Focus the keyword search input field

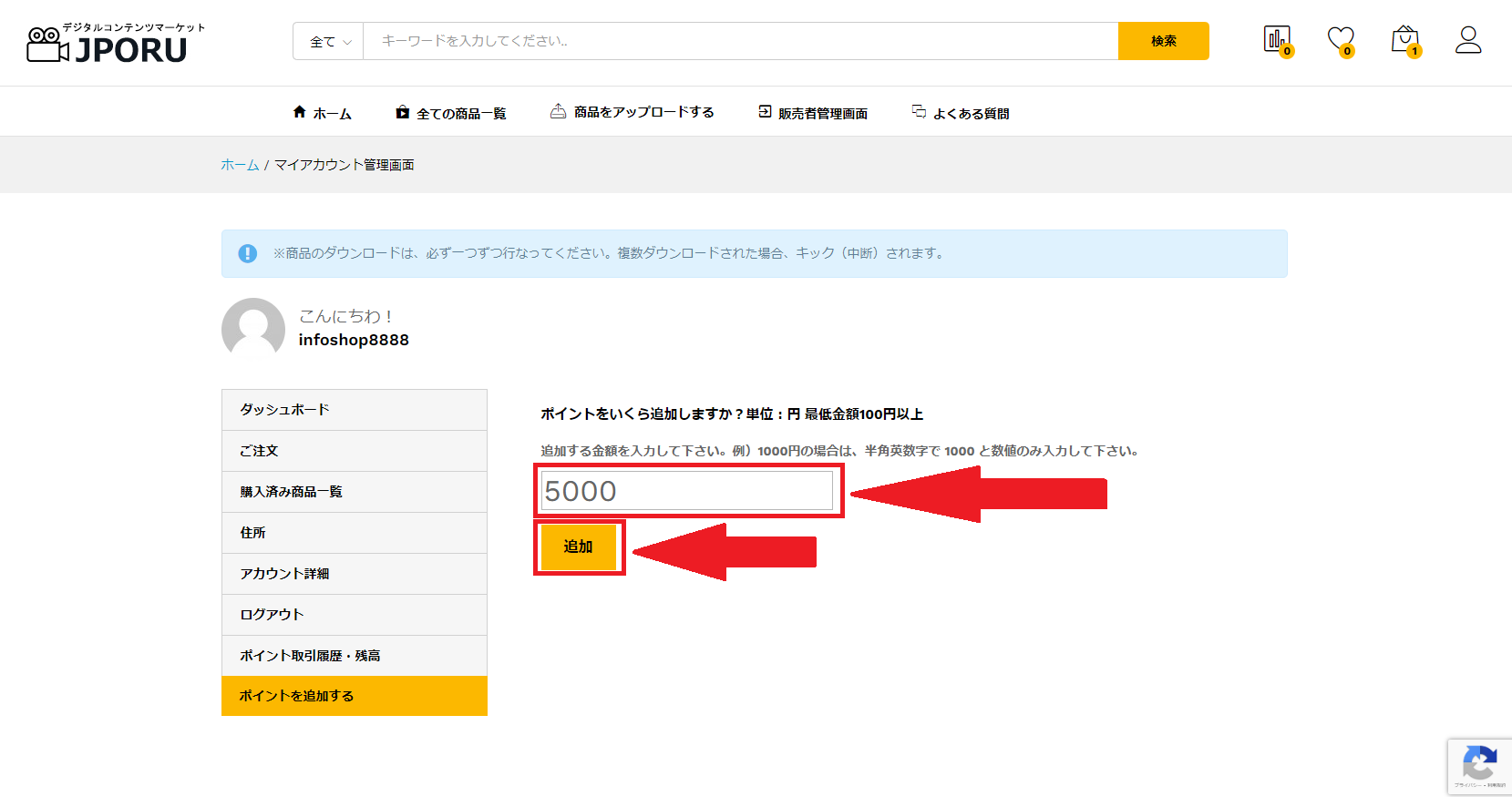click(x=739, y=41)
